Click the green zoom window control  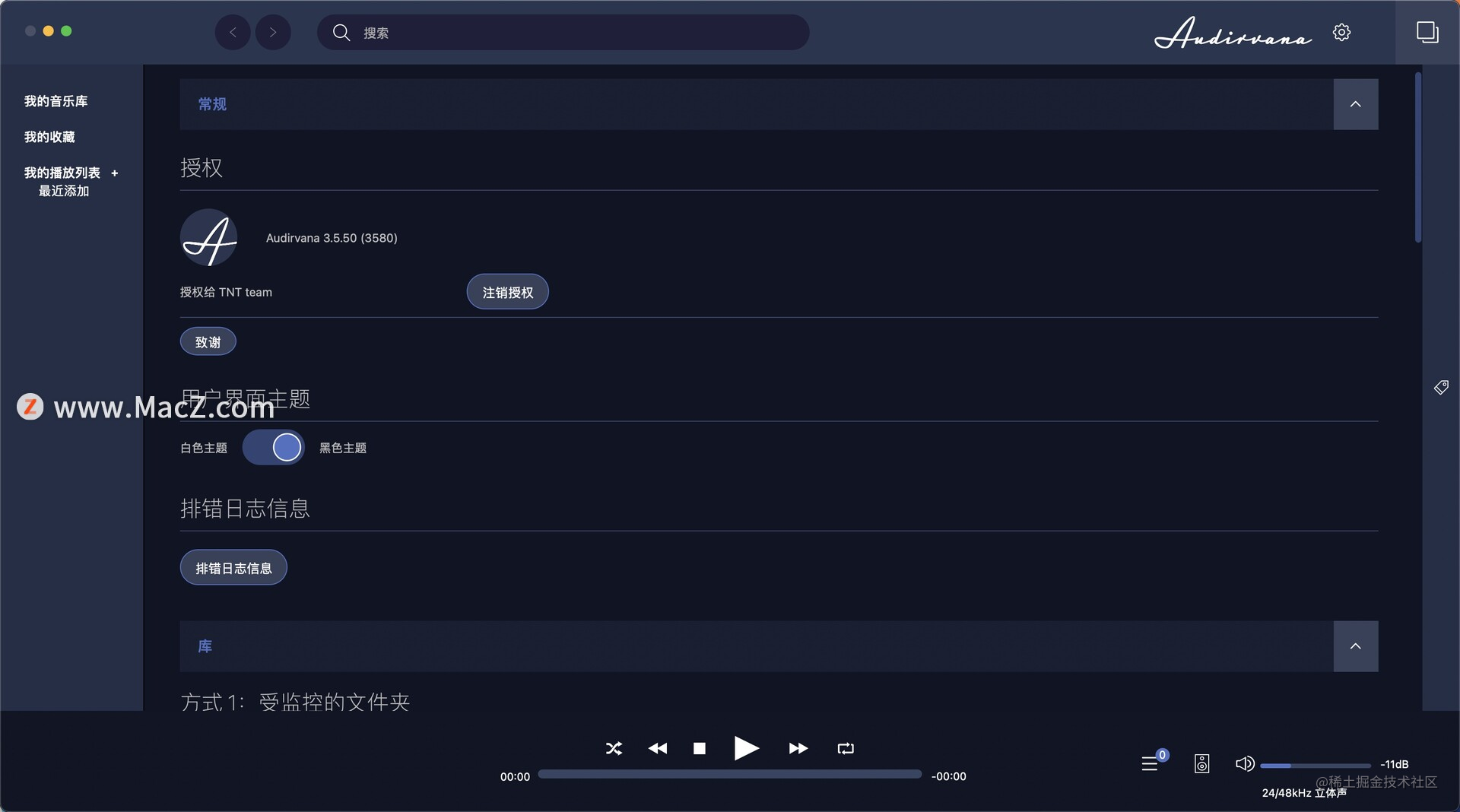pos(67,31)
